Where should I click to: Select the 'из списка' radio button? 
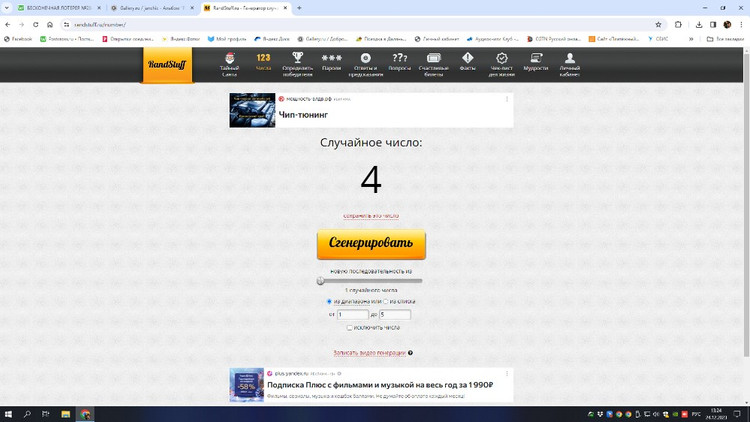(x=385, y=301)
